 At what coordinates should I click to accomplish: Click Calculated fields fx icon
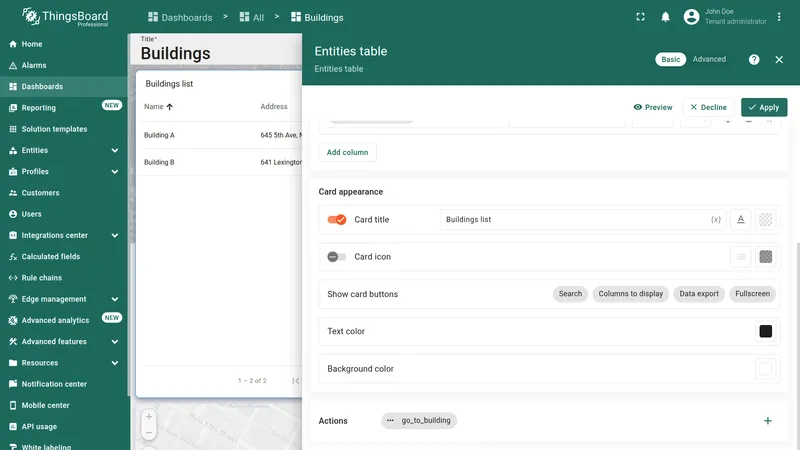(x=13, y=257)
